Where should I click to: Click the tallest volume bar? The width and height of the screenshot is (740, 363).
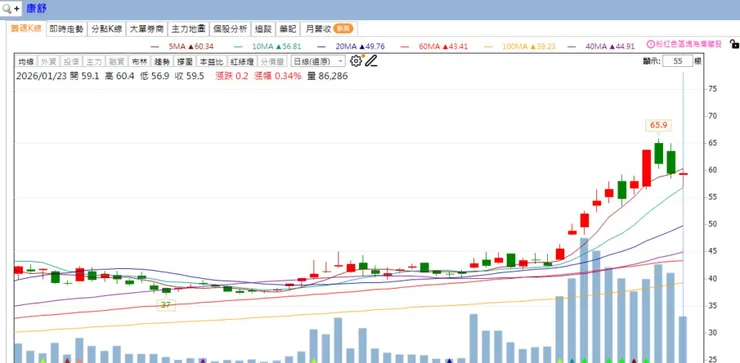(584, 300)
